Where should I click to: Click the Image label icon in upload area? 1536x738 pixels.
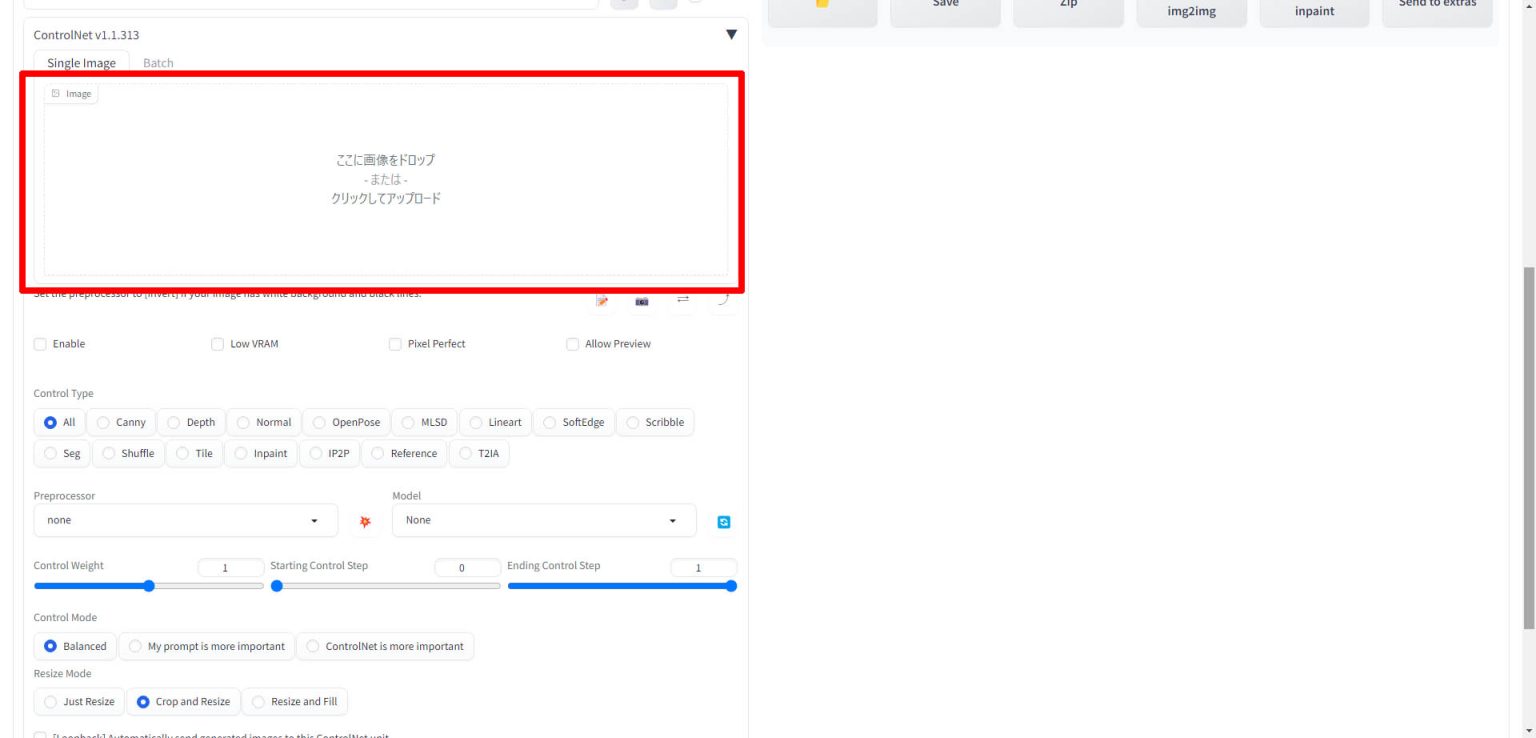(x=71, y=94)
